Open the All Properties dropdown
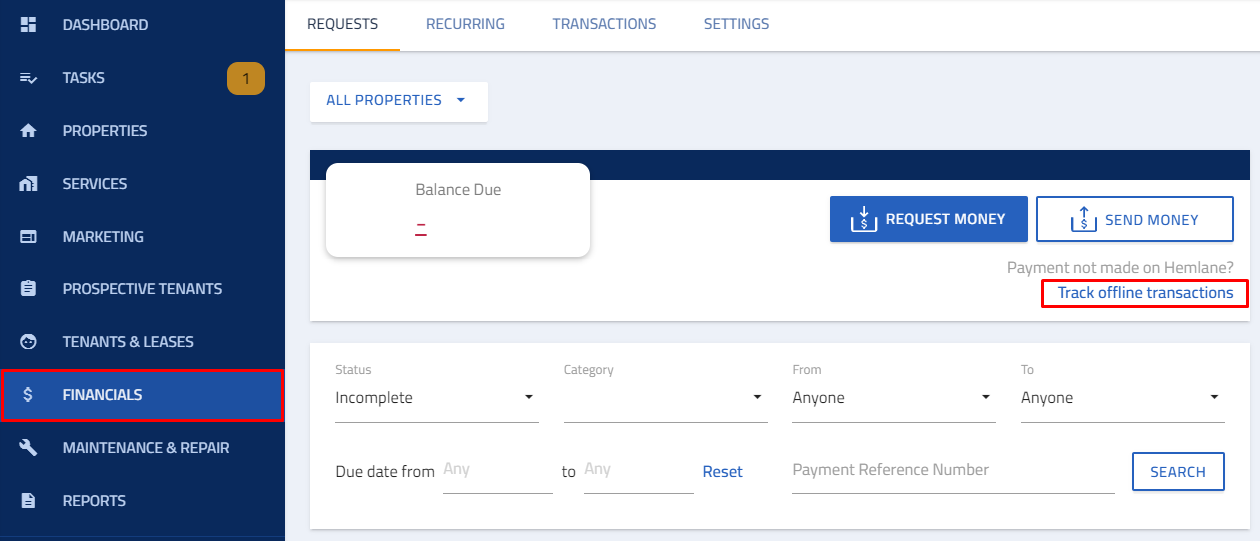The height and width of the screenshot is (541, 1260). click(x=398, y=101)
